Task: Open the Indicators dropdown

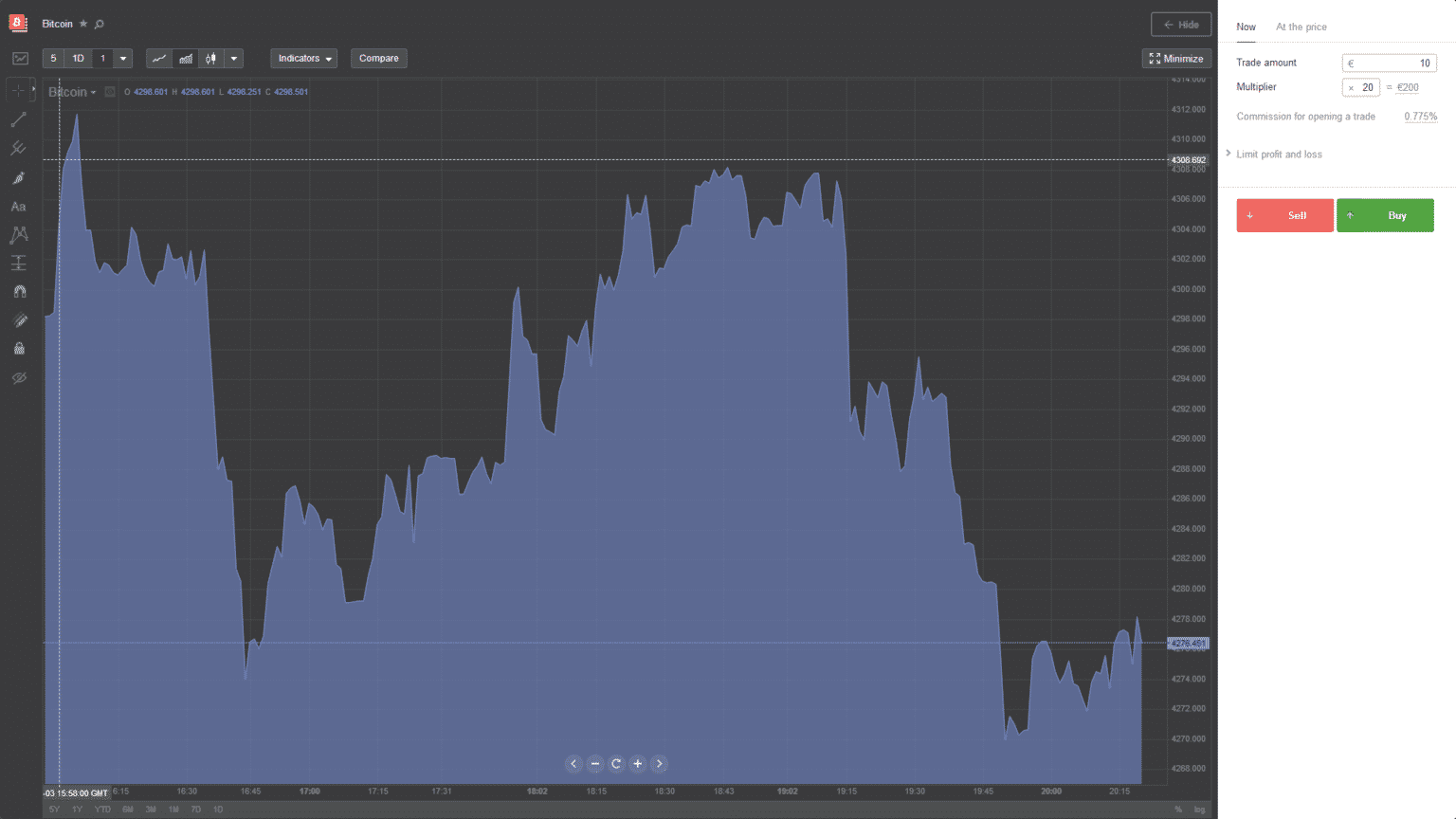Action: coord(304,59)
